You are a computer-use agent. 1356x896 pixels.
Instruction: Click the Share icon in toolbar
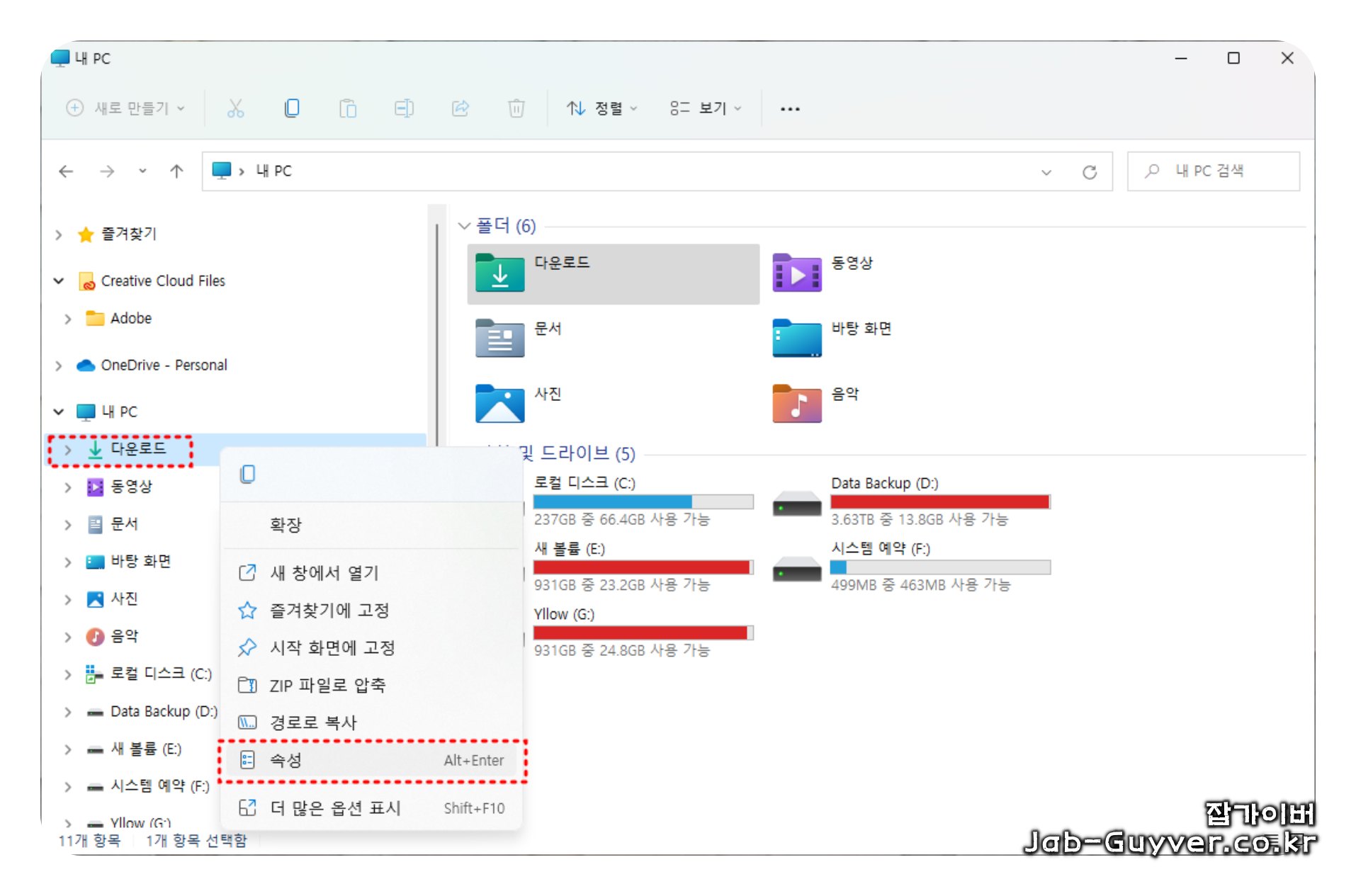(461, 108)
